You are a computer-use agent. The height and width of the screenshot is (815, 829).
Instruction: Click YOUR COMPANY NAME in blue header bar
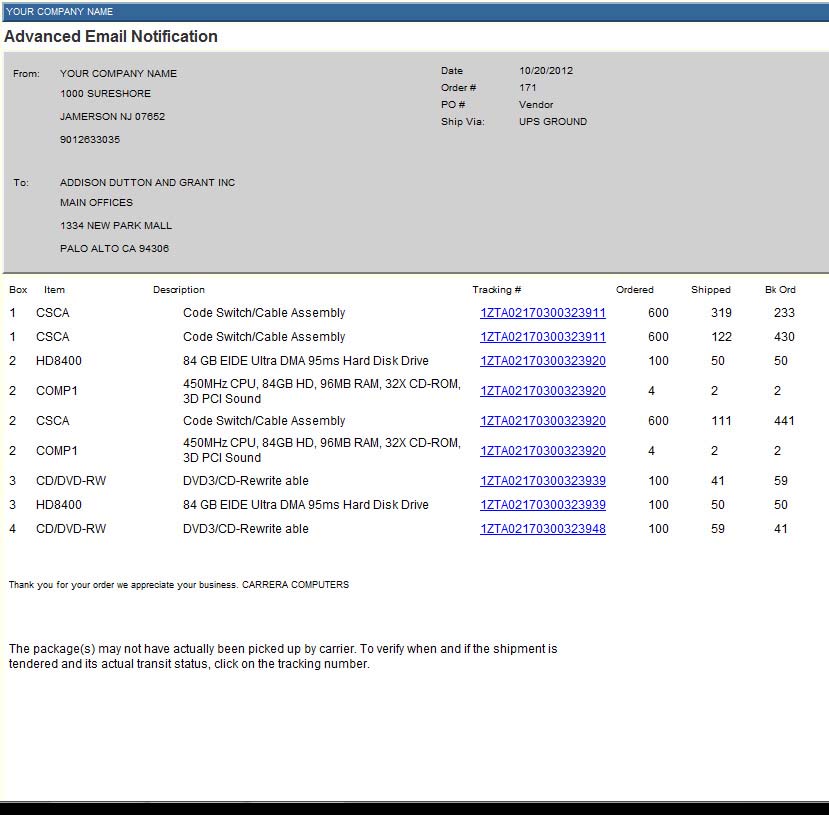59,12
